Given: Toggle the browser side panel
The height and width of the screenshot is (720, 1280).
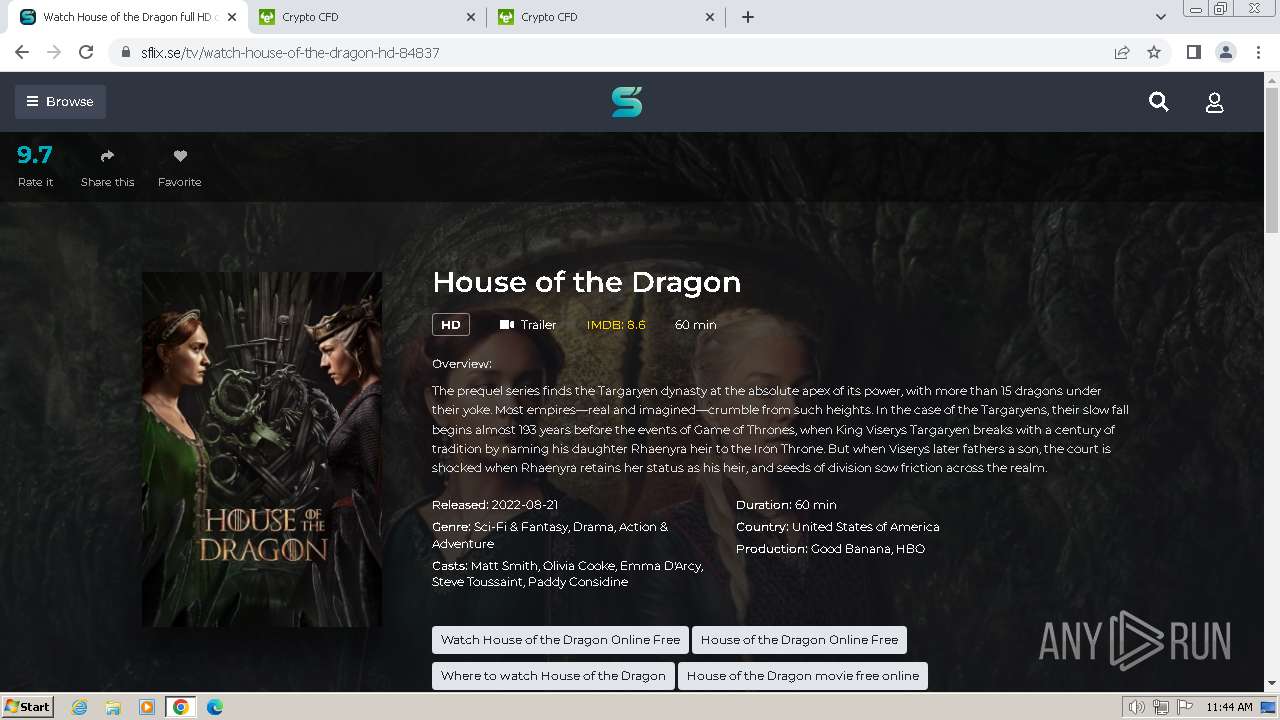Looking at the screenshot, I should [1193, 52].
